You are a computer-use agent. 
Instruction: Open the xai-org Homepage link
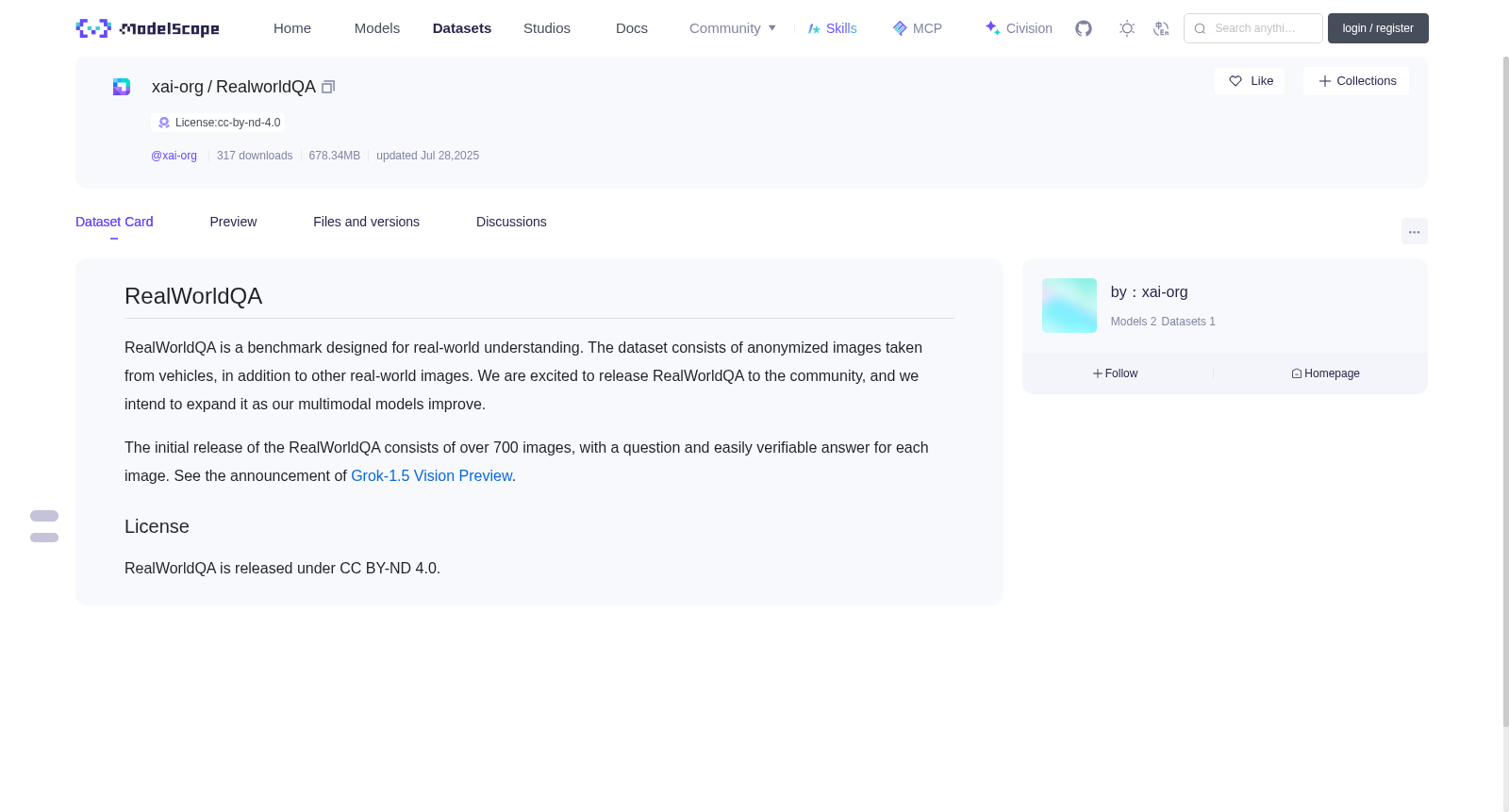1325,373
